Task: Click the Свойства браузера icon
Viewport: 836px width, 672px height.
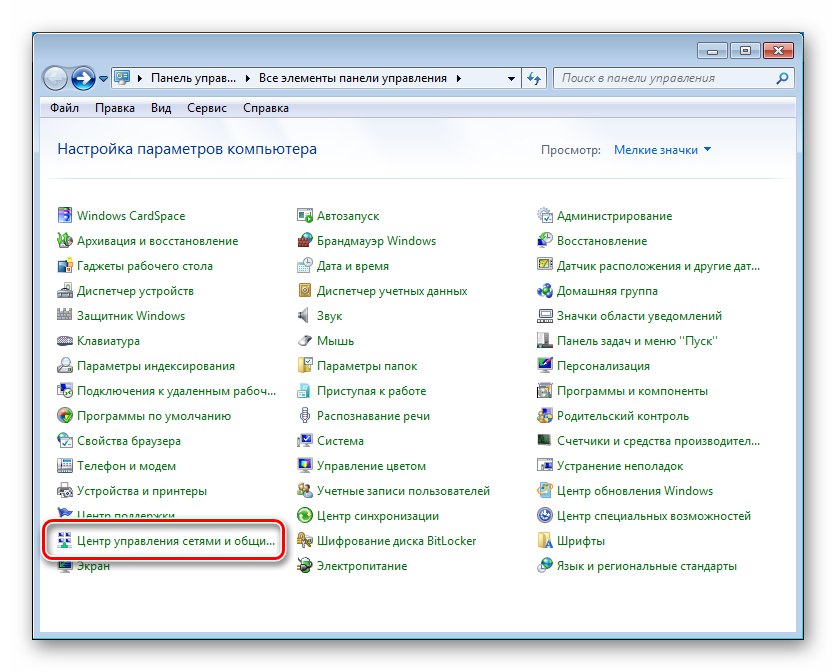Action: (x=65, y=441)
